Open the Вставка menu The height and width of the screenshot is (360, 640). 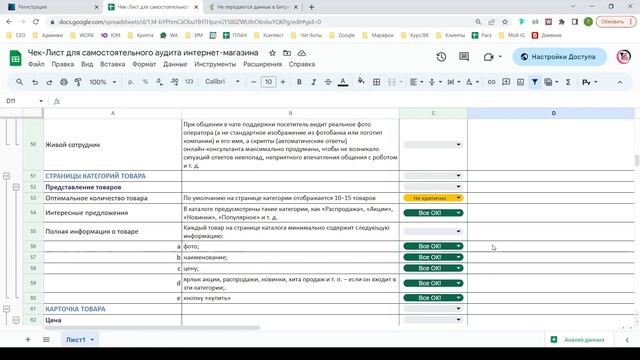click(113, 64)
